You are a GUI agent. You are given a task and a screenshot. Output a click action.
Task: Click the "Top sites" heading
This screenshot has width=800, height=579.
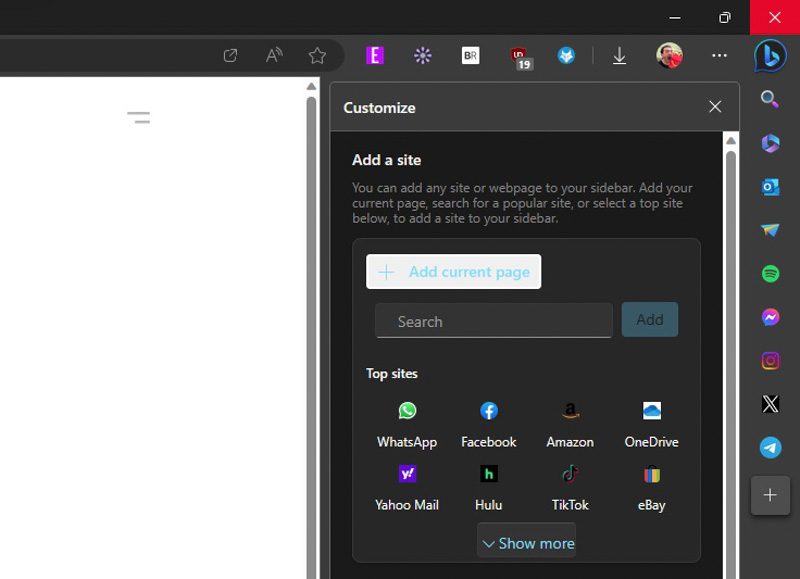(x=392, y=373)
